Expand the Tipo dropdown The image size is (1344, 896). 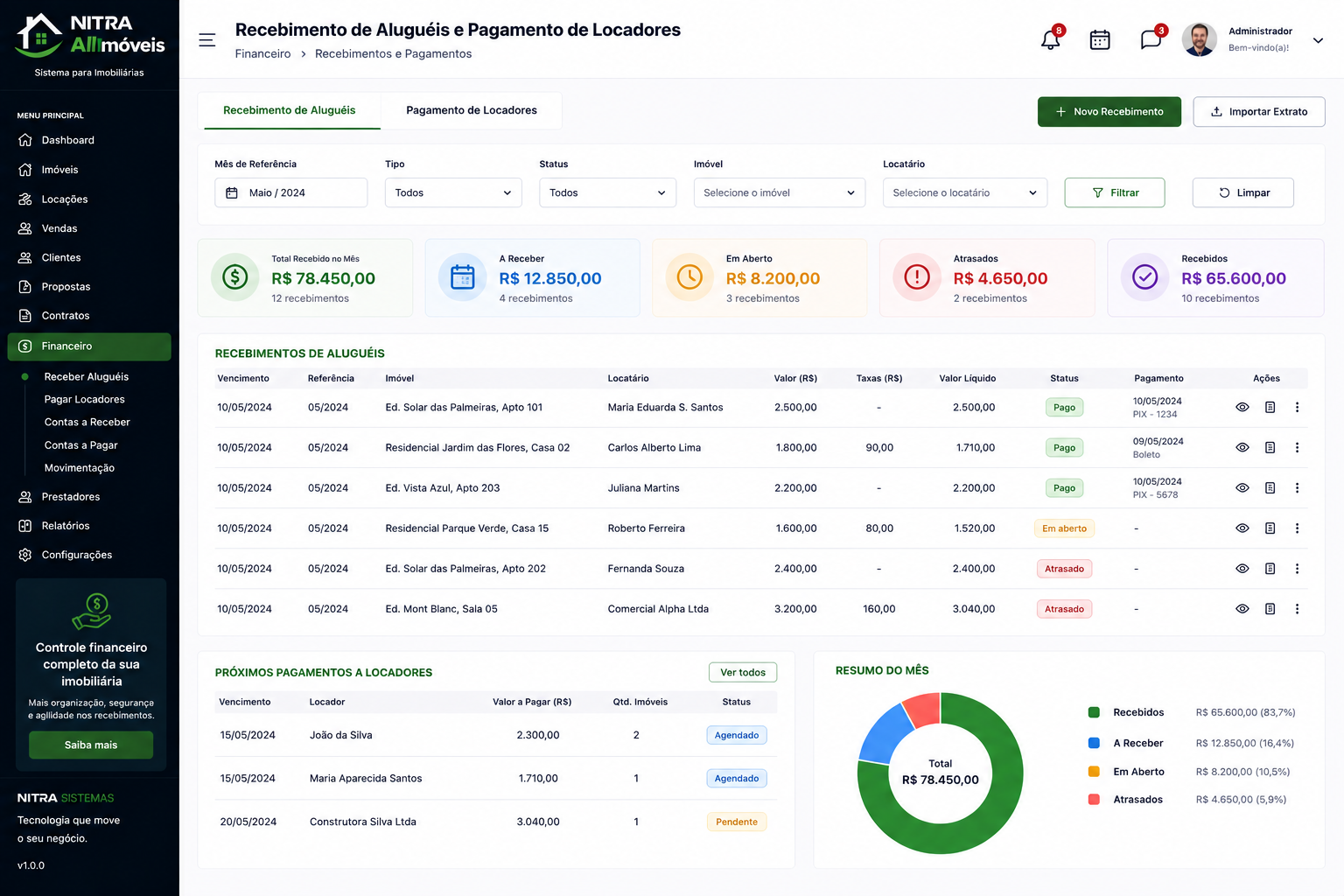click(453, 192)
